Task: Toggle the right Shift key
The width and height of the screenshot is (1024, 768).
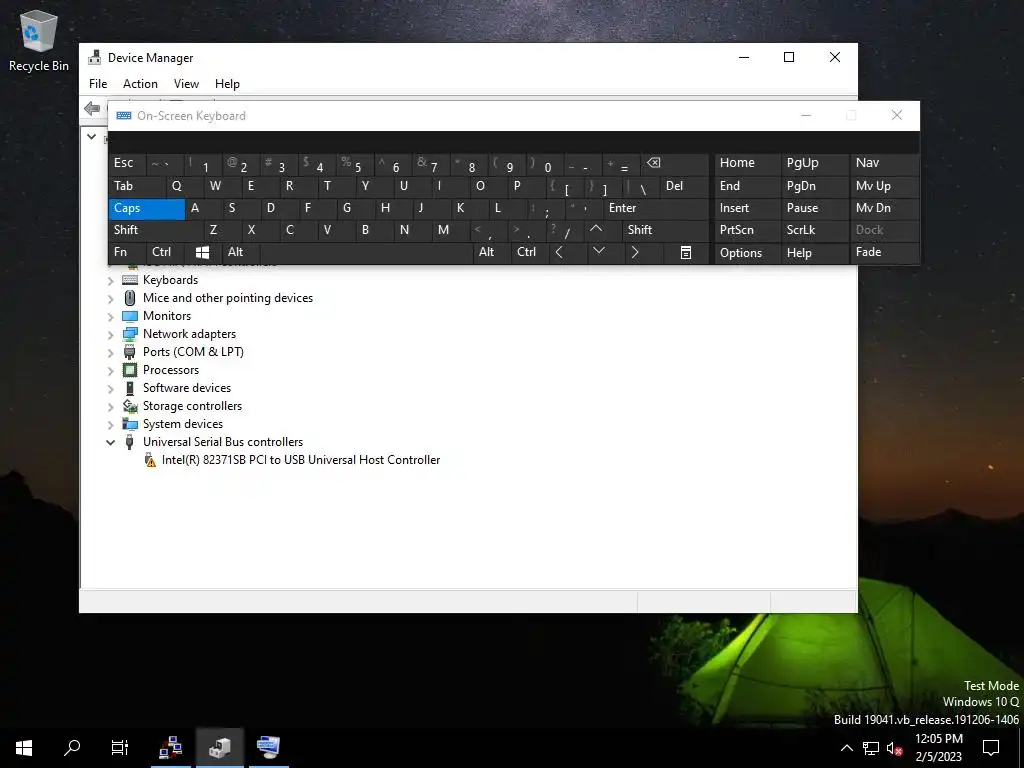Action: 665,230
